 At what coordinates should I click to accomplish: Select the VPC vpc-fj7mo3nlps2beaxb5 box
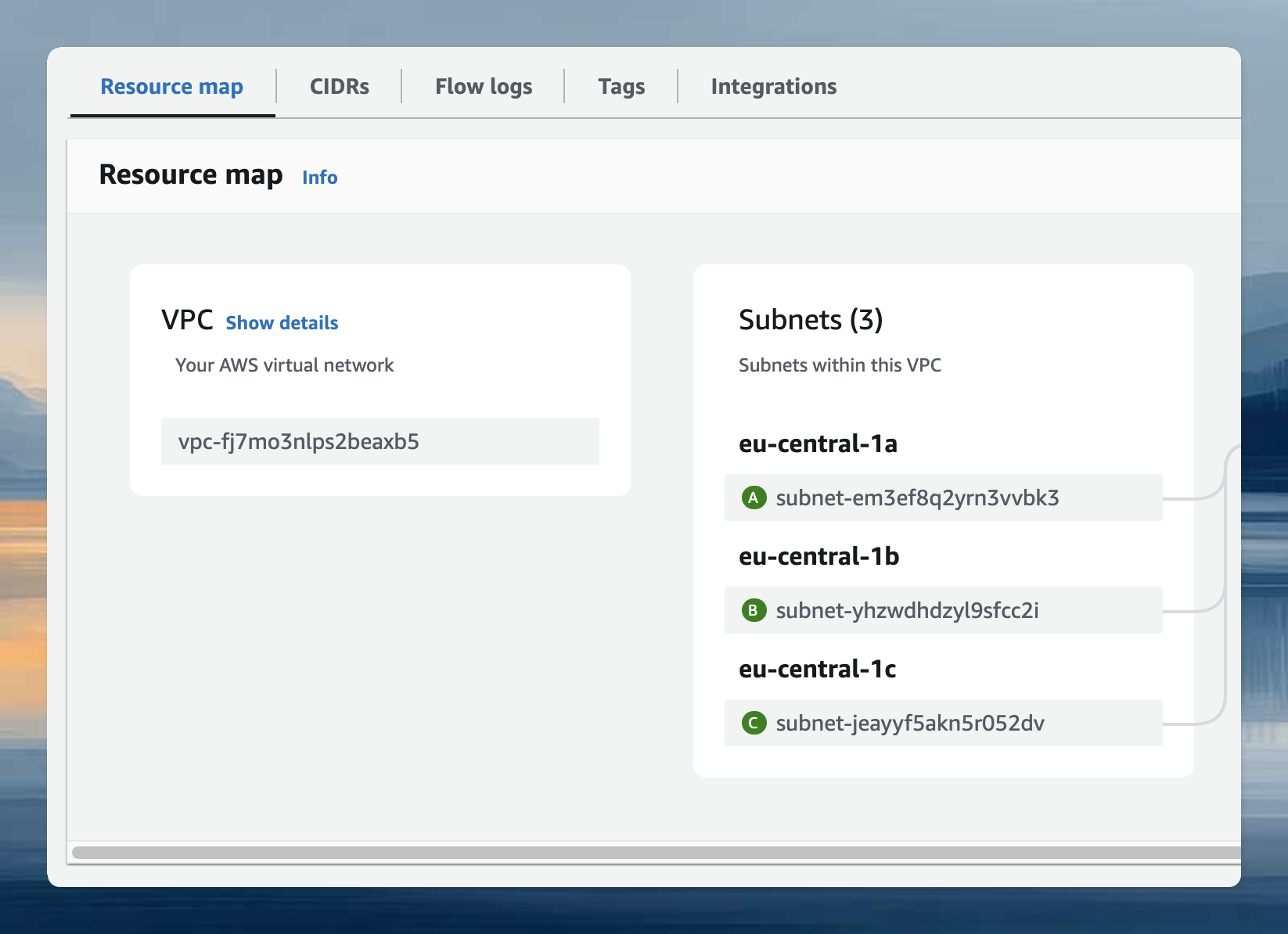[380, 441]
